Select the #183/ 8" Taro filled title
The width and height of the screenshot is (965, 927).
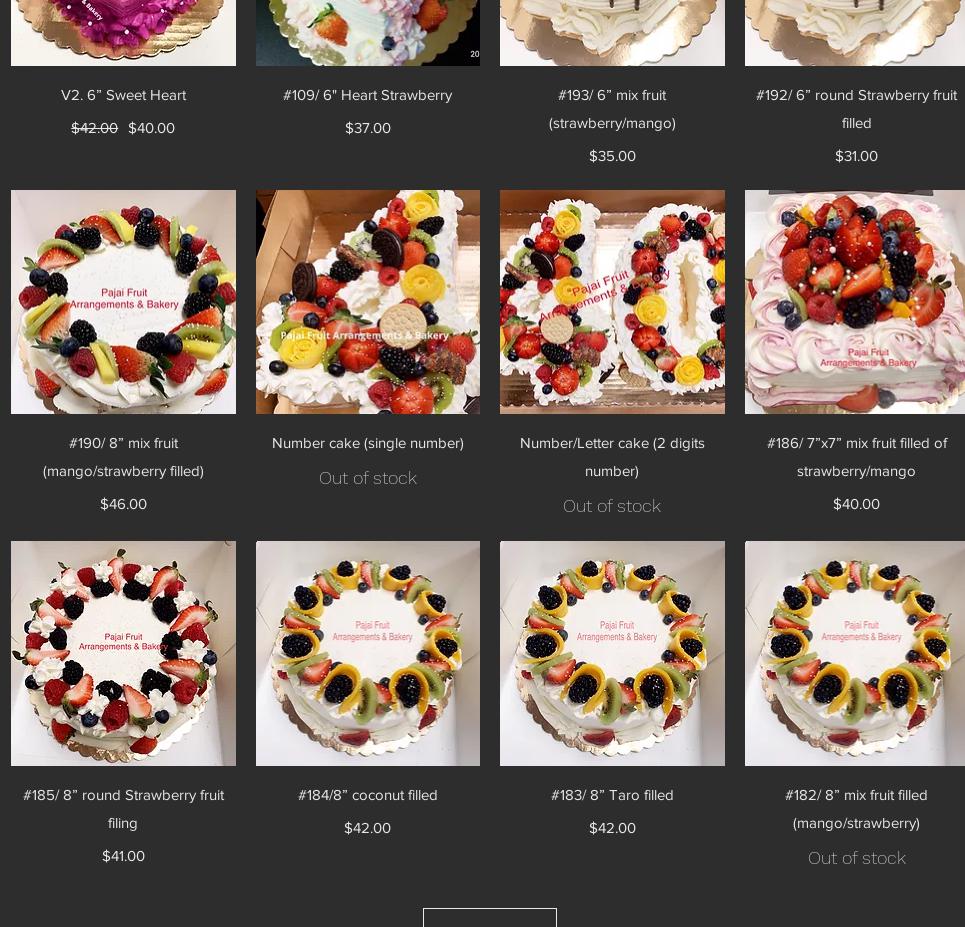tap(612, 795)
